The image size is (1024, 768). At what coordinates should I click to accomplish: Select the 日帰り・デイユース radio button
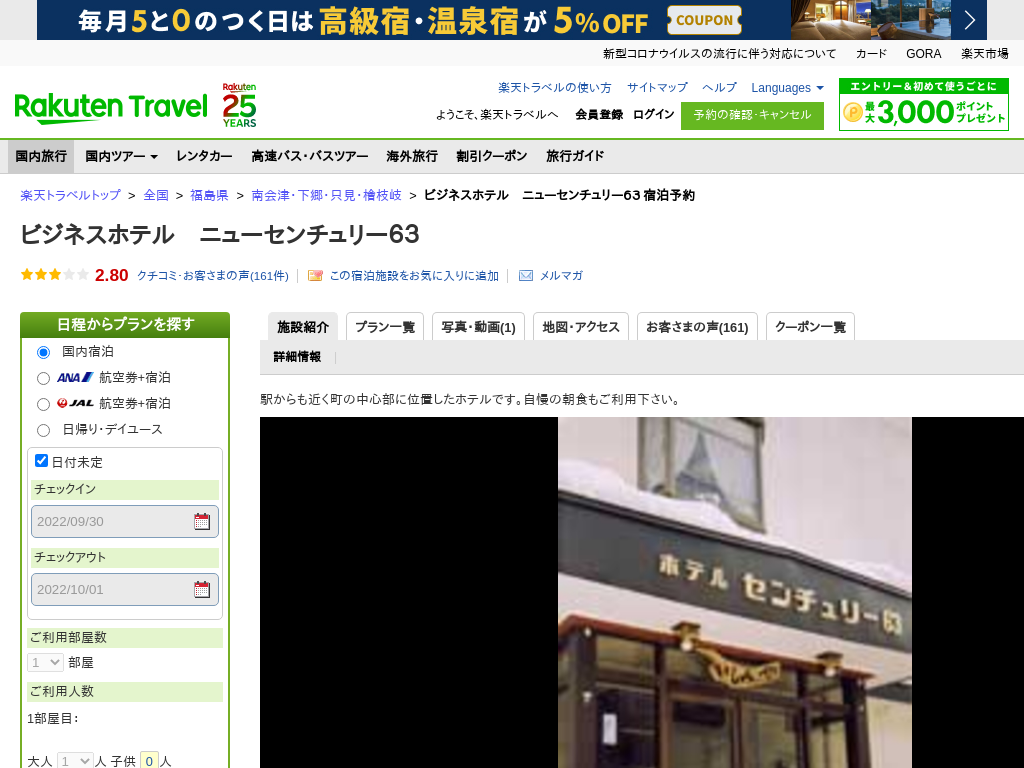coord(43,430)
